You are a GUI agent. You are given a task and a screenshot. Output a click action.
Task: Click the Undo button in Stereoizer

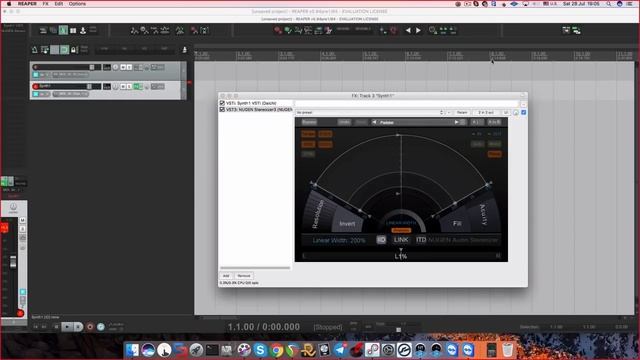point(344,122)
